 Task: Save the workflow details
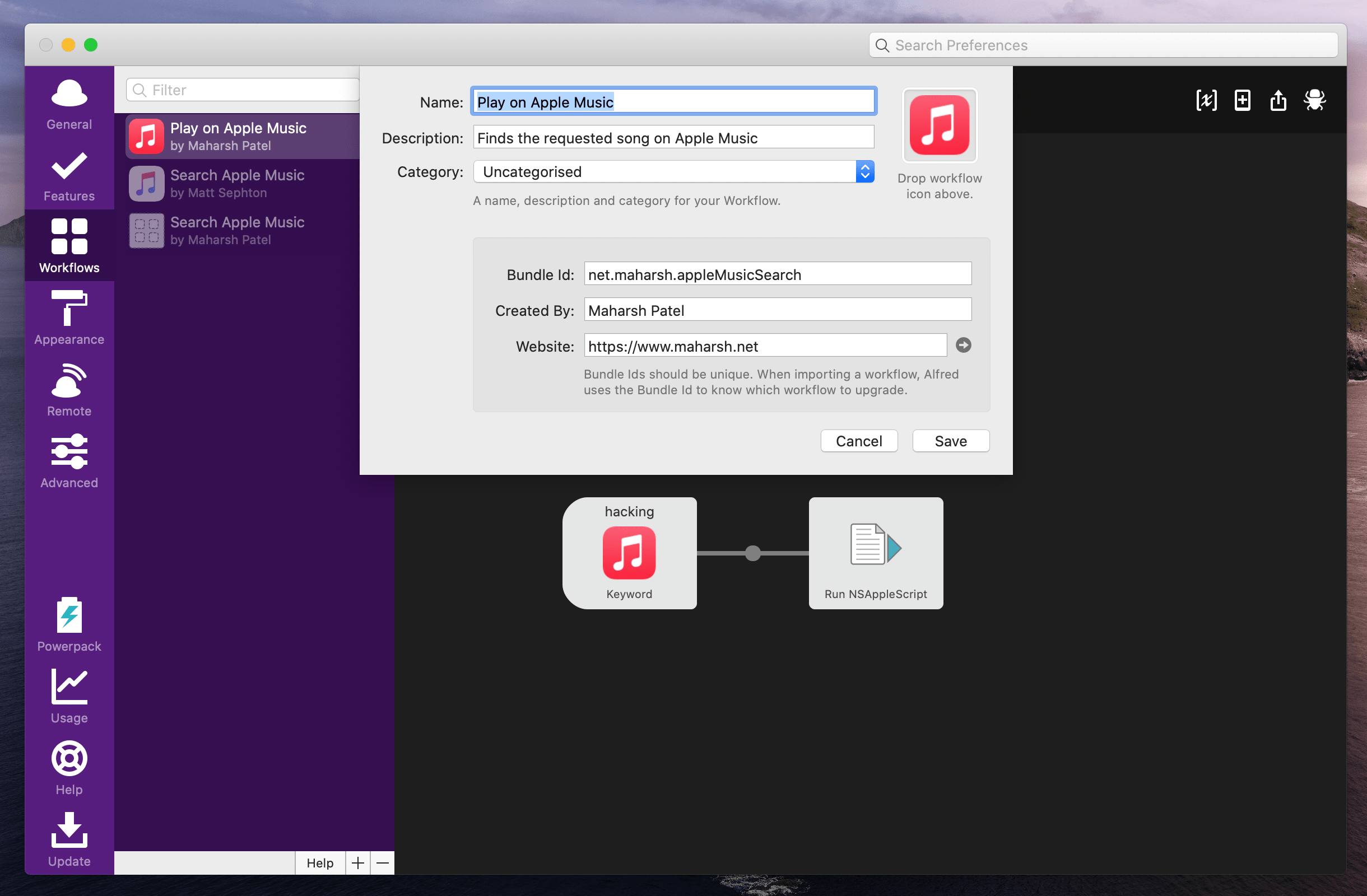tap(951, 441)
